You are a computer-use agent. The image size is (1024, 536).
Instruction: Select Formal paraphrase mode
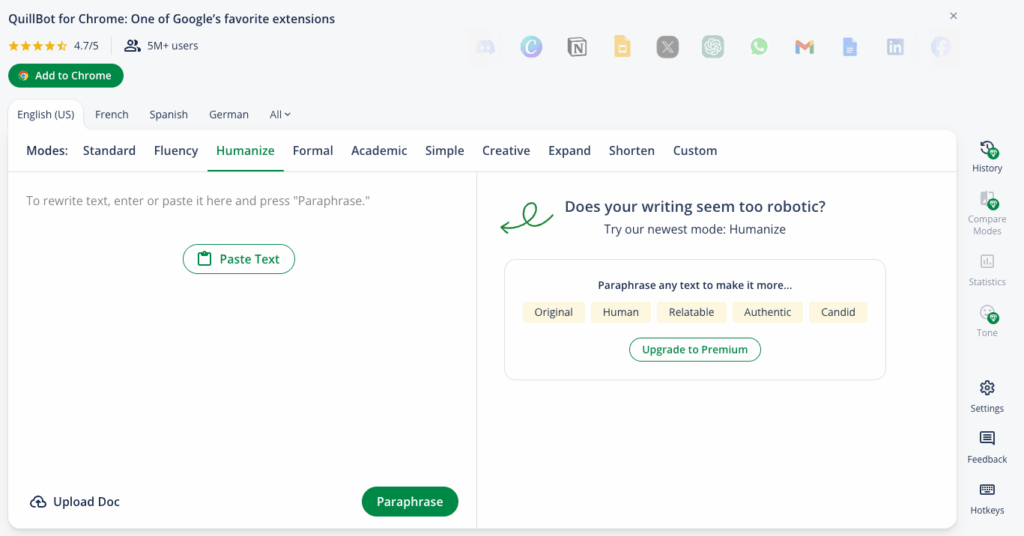[x=313, y=151]
